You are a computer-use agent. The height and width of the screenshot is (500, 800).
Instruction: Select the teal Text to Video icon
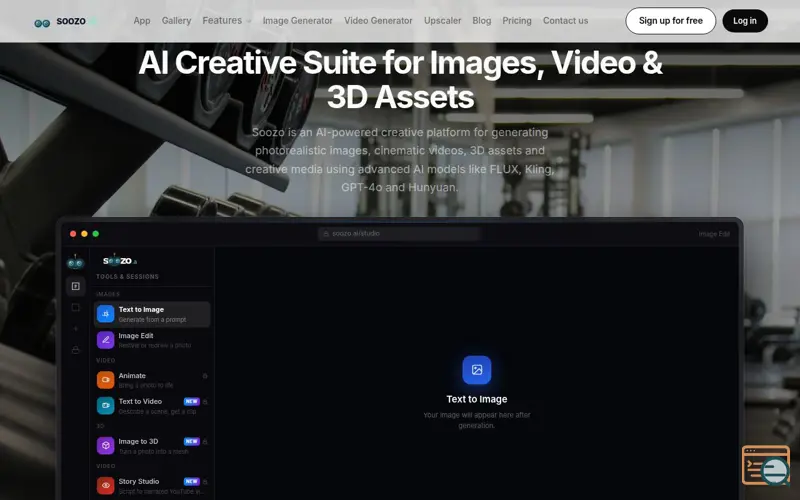[106, 406]
